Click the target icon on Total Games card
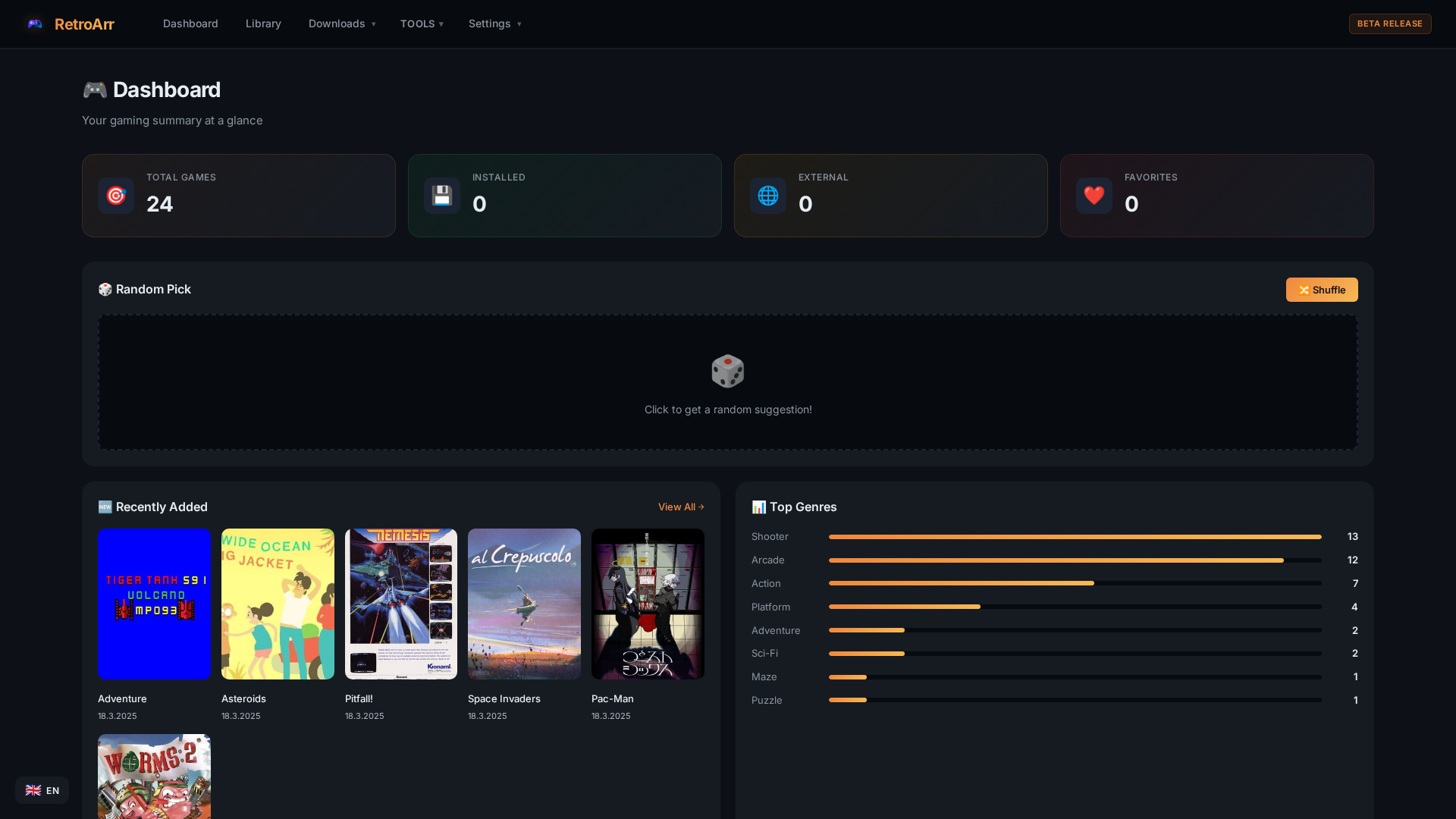This screenshot has height=819, width=1456. click(x=115, y=196)
